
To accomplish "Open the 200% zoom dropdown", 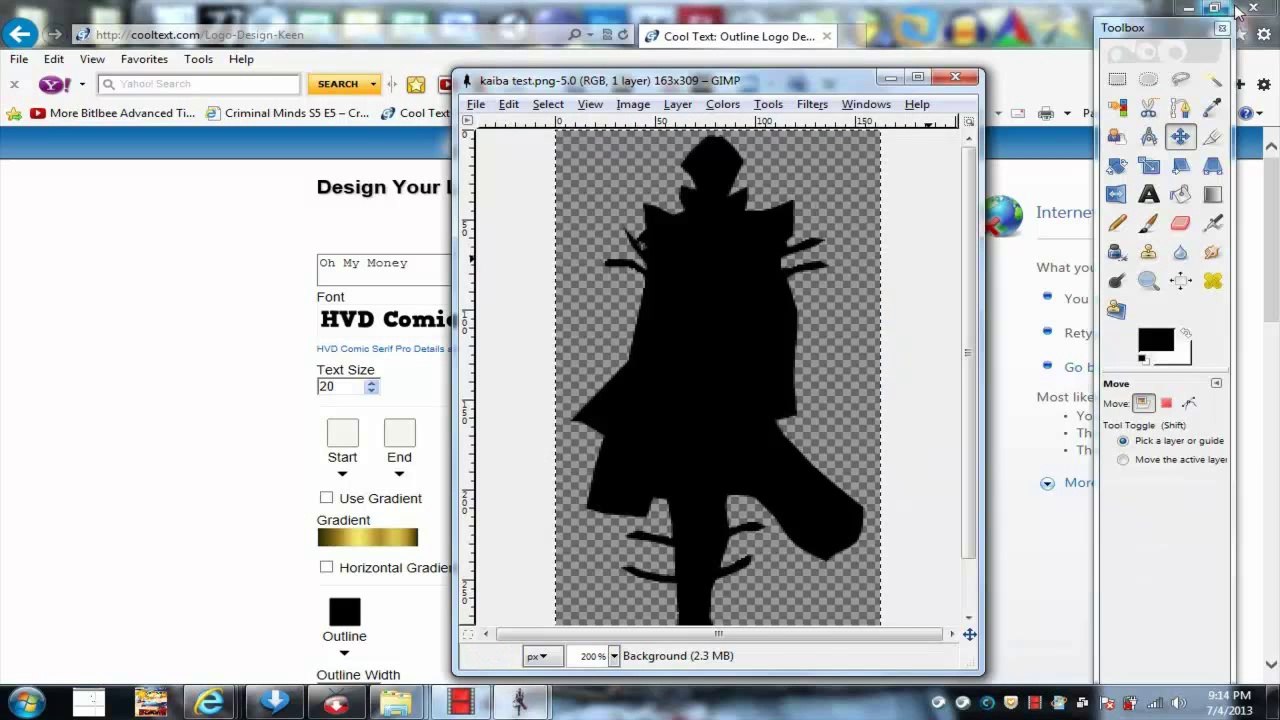I will click(613, 656).
